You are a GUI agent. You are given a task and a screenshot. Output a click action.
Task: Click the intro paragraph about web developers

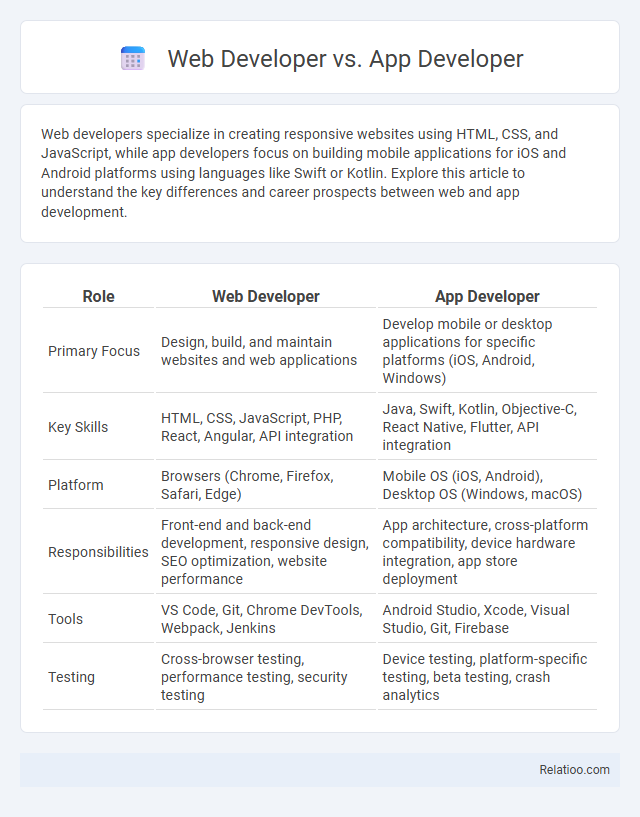click(x=304, y=173)
